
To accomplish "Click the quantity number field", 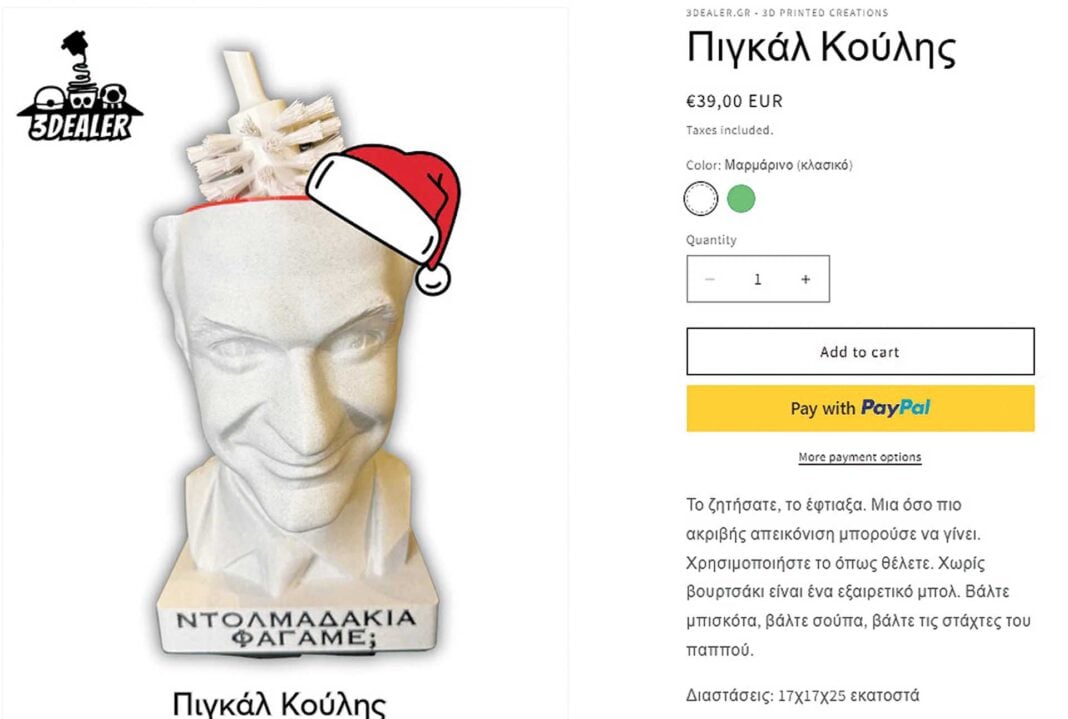I will point(757,279).
